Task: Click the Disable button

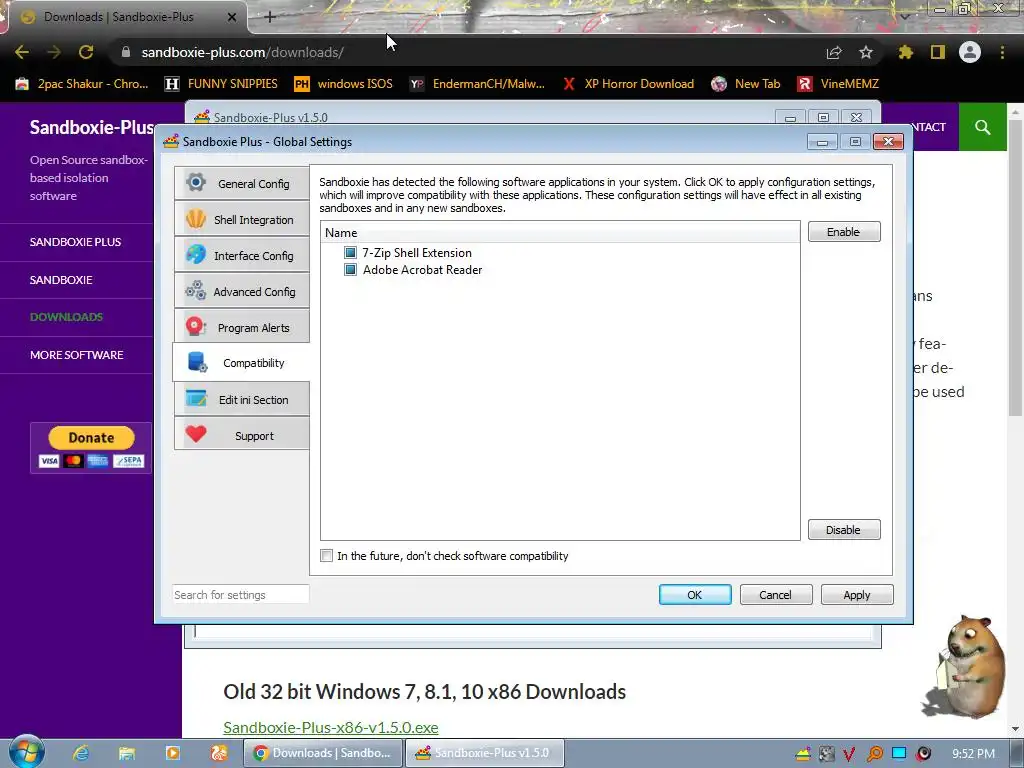Action: pyautogui.click(x=844, y=530)
